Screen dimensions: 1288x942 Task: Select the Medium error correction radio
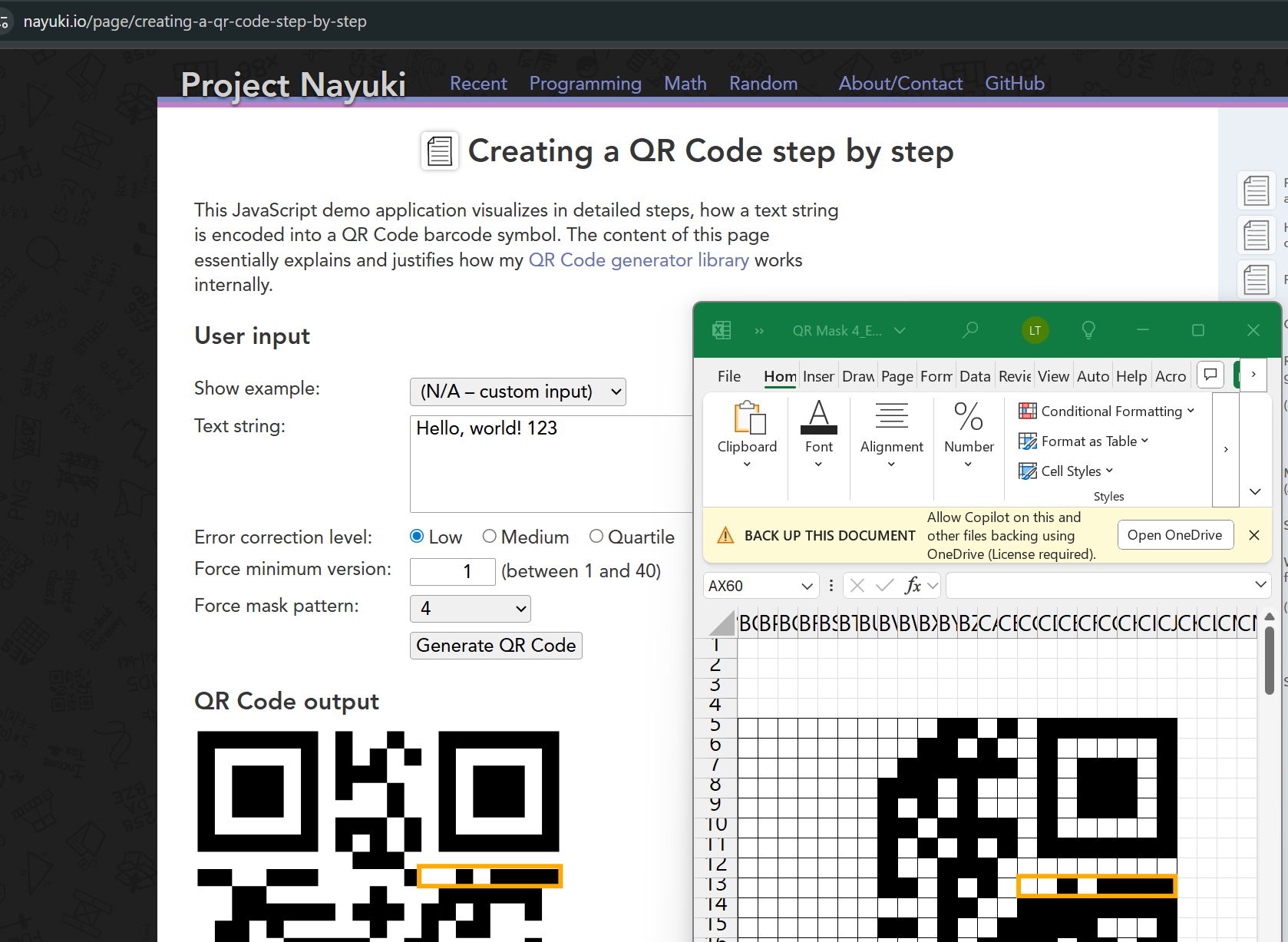(x=489, y=536)
